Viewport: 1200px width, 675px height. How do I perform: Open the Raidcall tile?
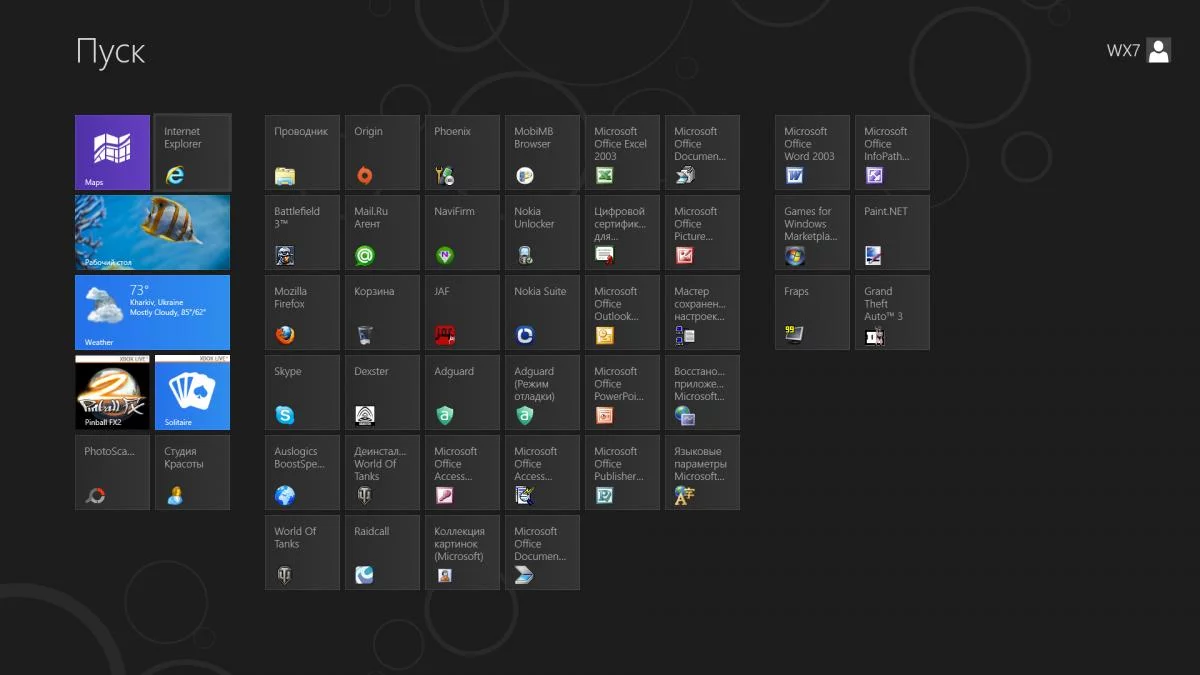382,552
